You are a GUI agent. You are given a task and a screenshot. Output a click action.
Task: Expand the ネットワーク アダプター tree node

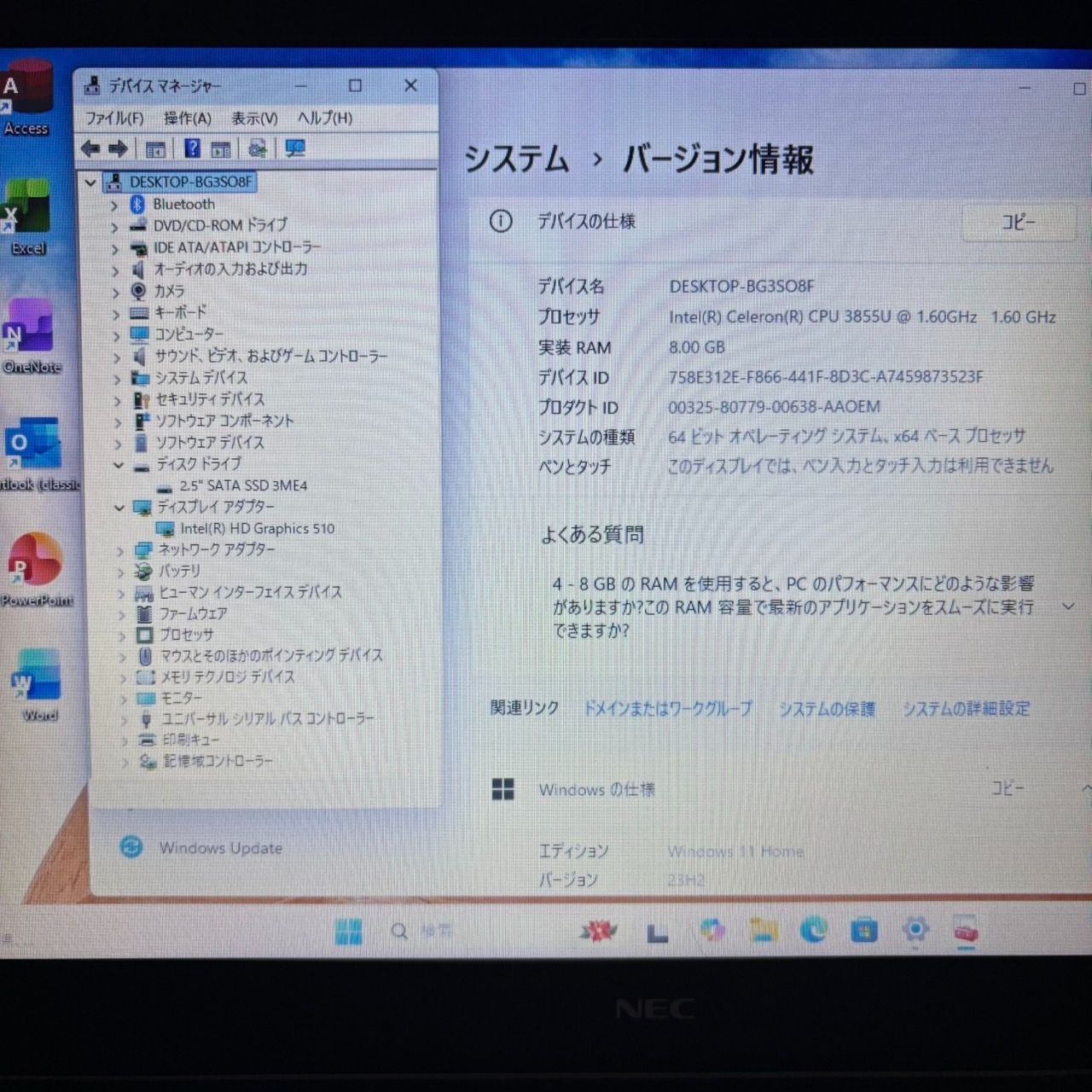[122, 550]
